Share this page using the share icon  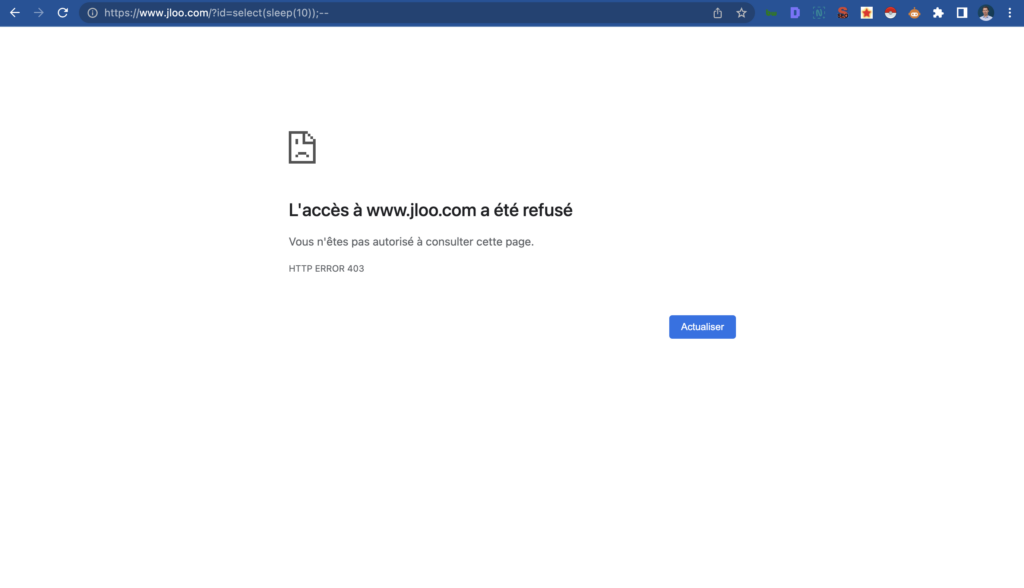click(718, 12)
